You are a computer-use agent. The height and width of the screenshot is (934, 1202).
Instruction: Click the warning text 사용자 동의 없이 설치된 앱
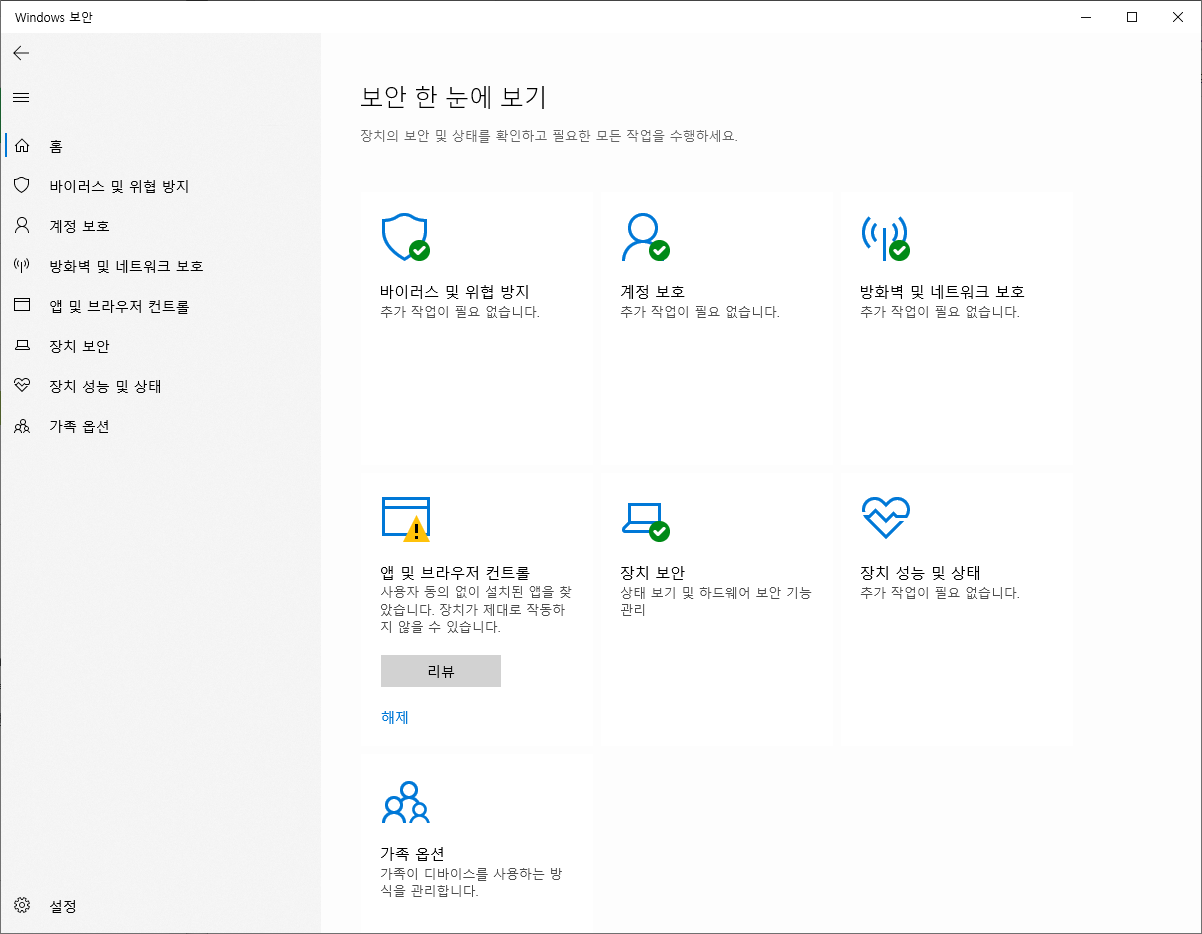coord(474,609)
